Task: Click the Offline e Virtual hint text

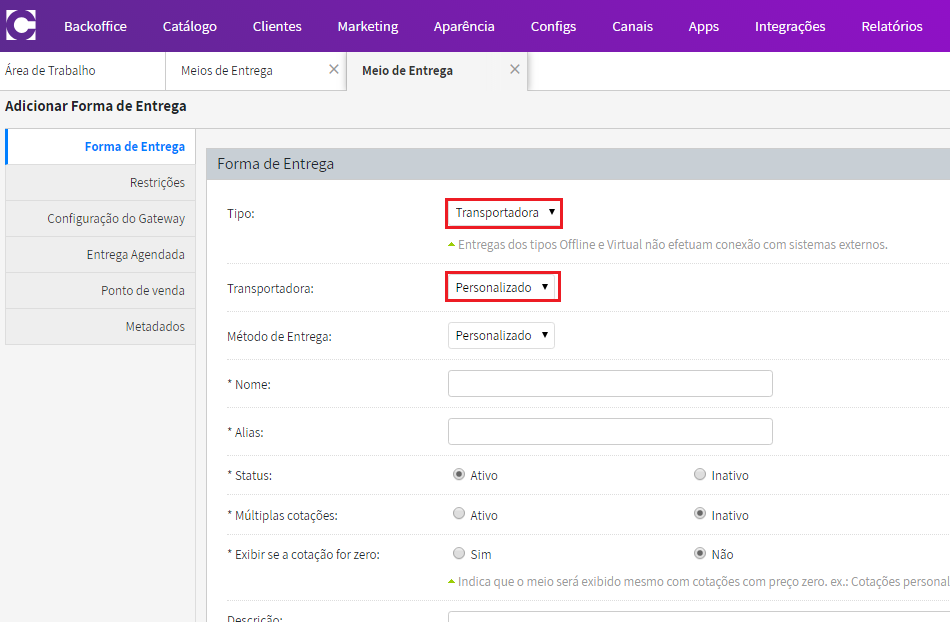Action: pyautogui.click(x=673, y=245)
